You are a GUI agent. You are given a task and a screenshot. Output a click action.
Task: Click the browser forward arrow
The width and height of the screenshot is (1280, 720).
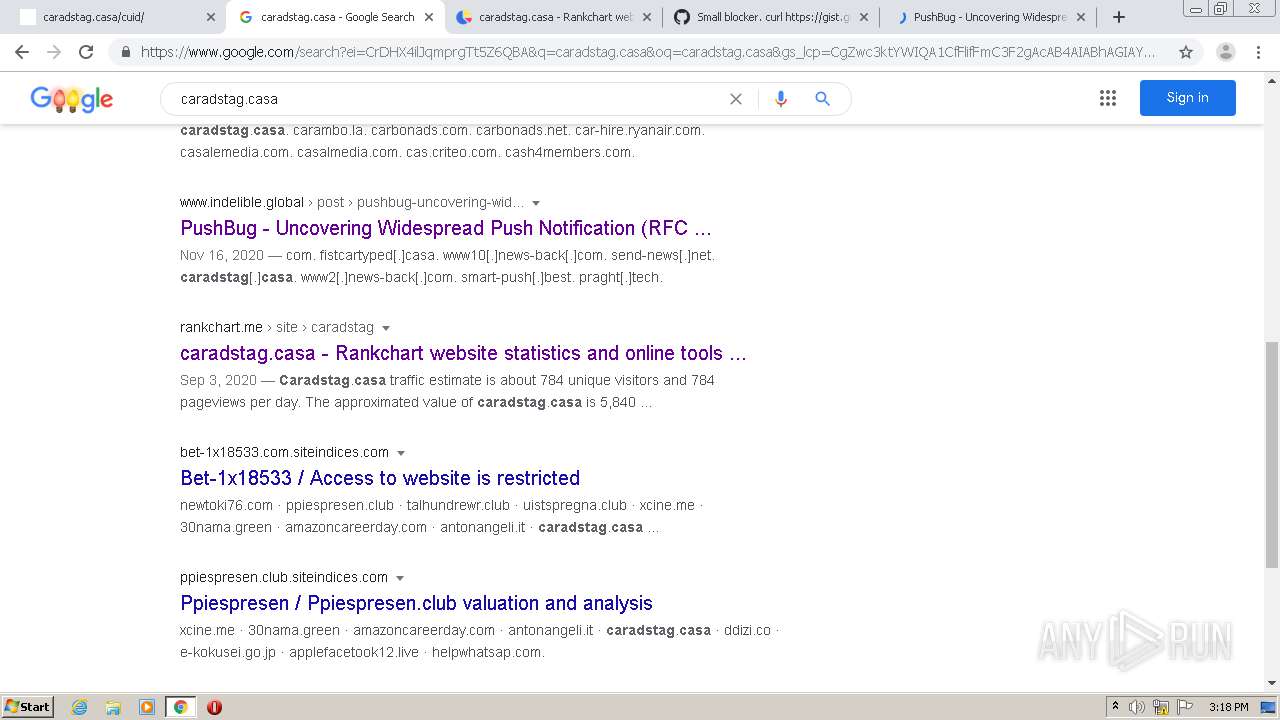point(54,52)
